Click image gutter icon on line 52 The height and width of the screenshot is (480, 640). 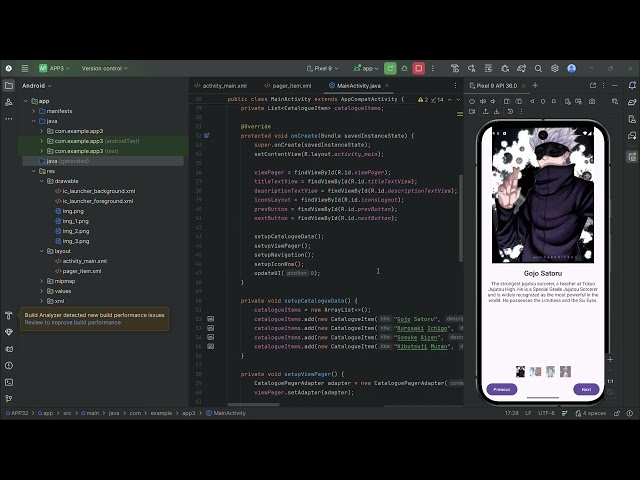tap(211, 319)
